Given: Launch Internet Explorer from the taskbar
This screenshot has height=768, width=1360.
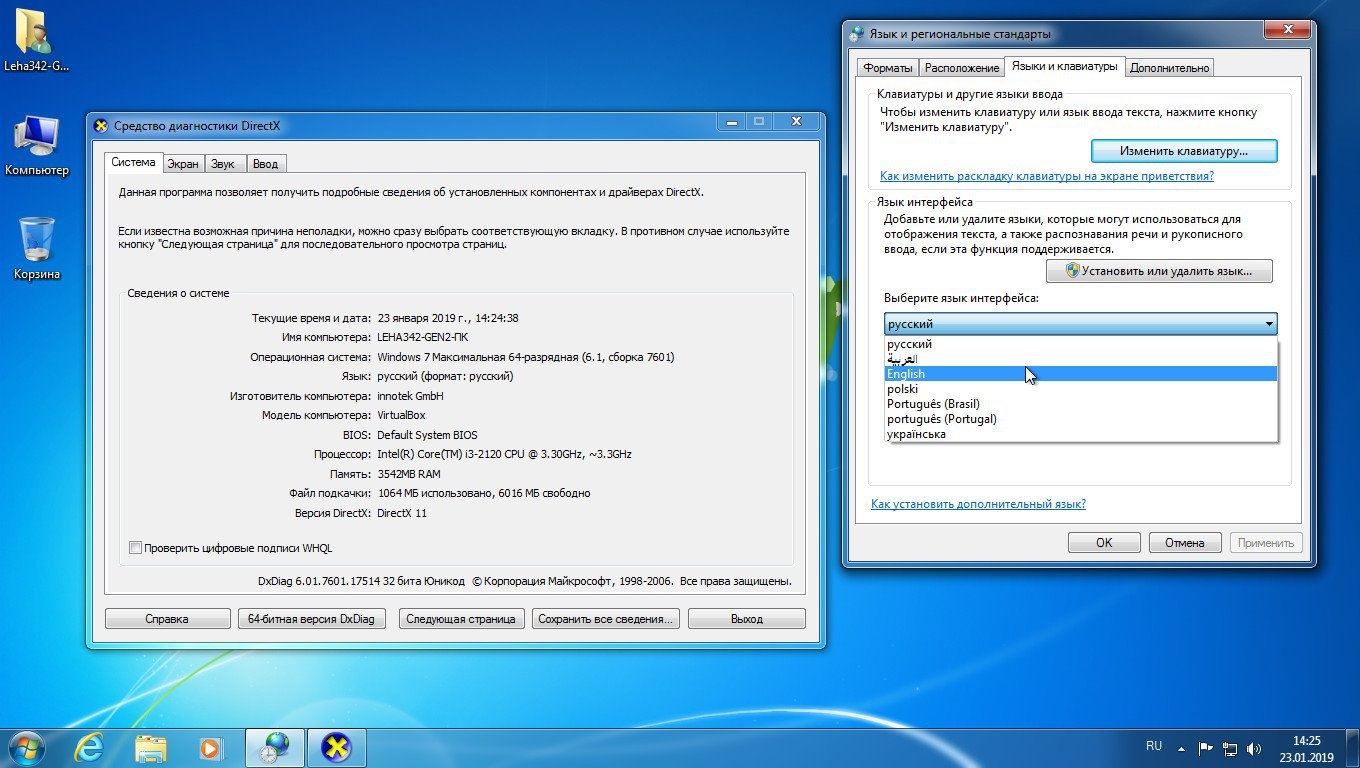Looking at the screenshot, I should pyautogui.click(x=89, y=748).
